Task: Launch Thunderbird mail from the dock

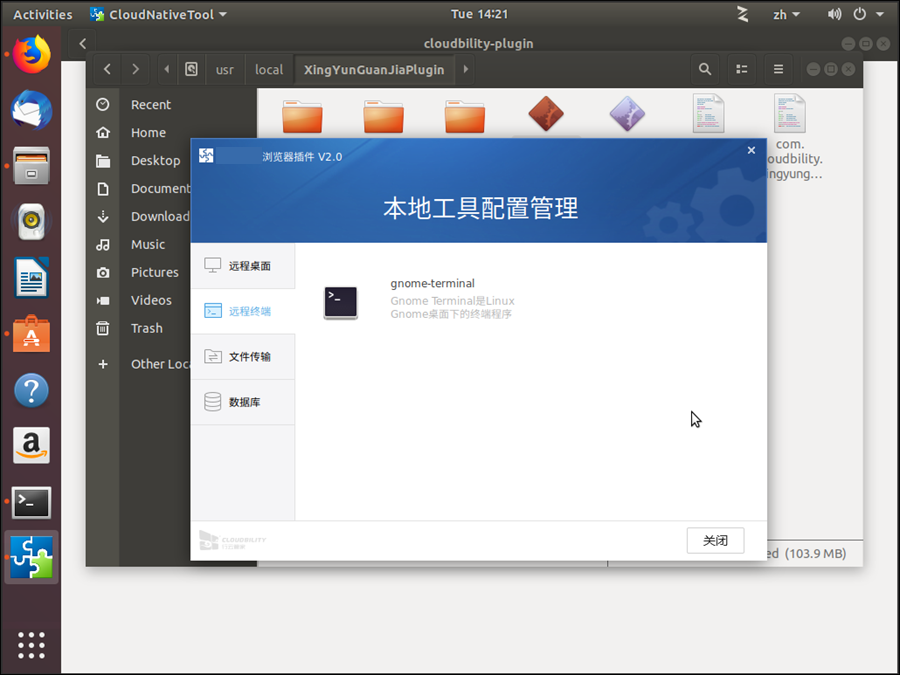Action: [31, 109]
